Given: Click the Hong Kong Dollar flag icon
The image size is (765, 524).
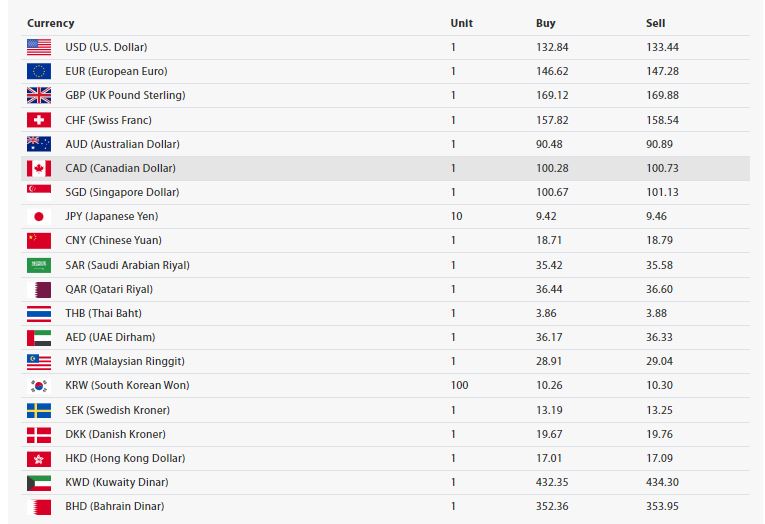Looking at the screenshot, I should (x=39, y=458).
